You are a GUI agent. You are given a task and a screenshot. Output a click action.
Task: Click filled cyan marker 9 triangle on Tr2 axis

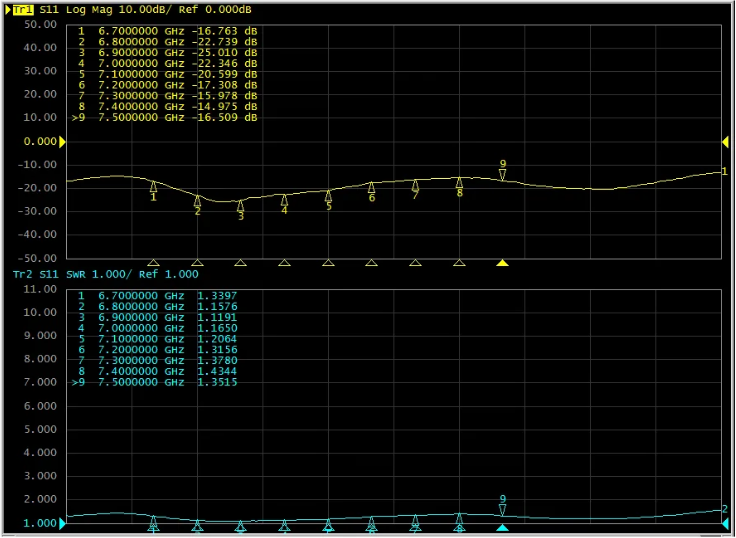point(503,528)
